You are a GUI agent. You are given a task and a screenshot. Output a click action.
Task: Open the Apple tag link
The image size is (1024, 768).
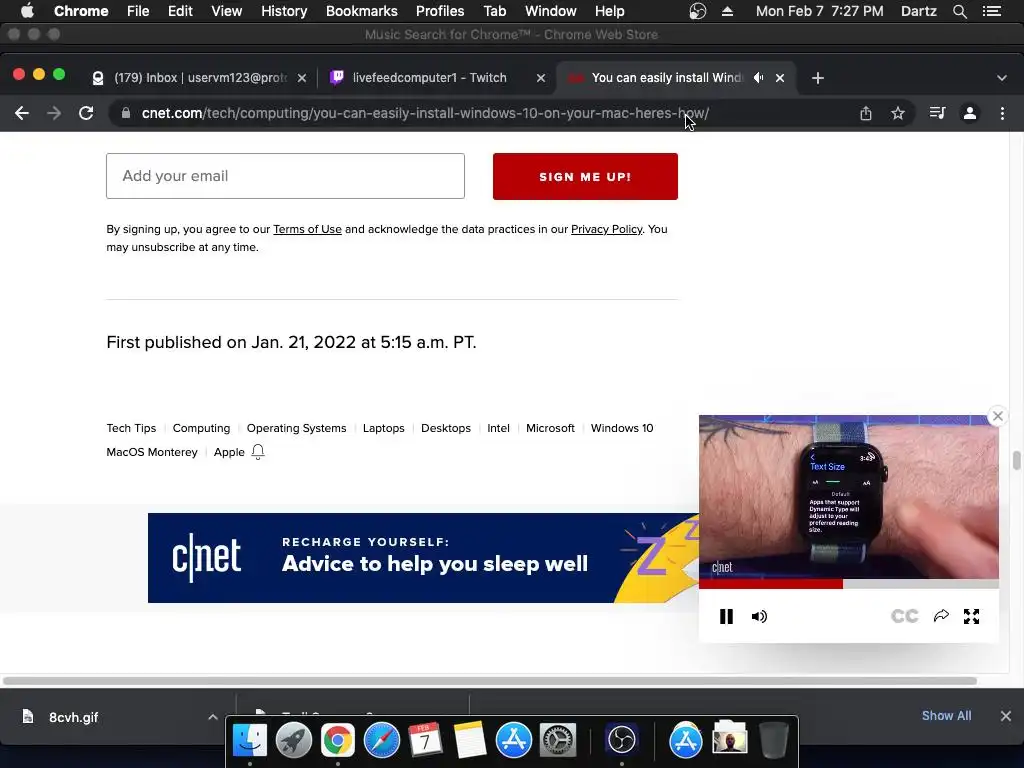click(229, 453)
